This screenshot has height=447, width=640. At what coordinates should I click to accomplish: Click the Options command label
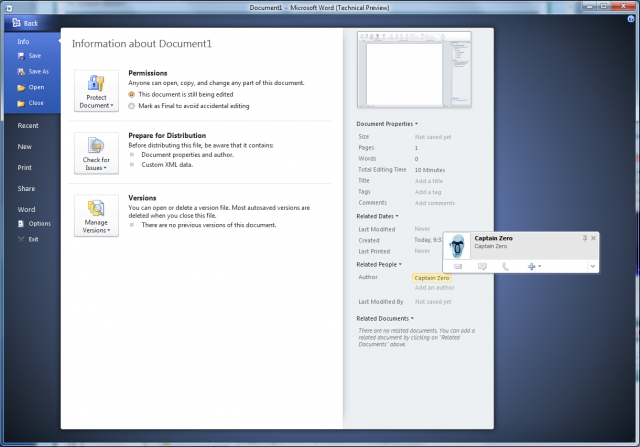(x=40, y=224)
